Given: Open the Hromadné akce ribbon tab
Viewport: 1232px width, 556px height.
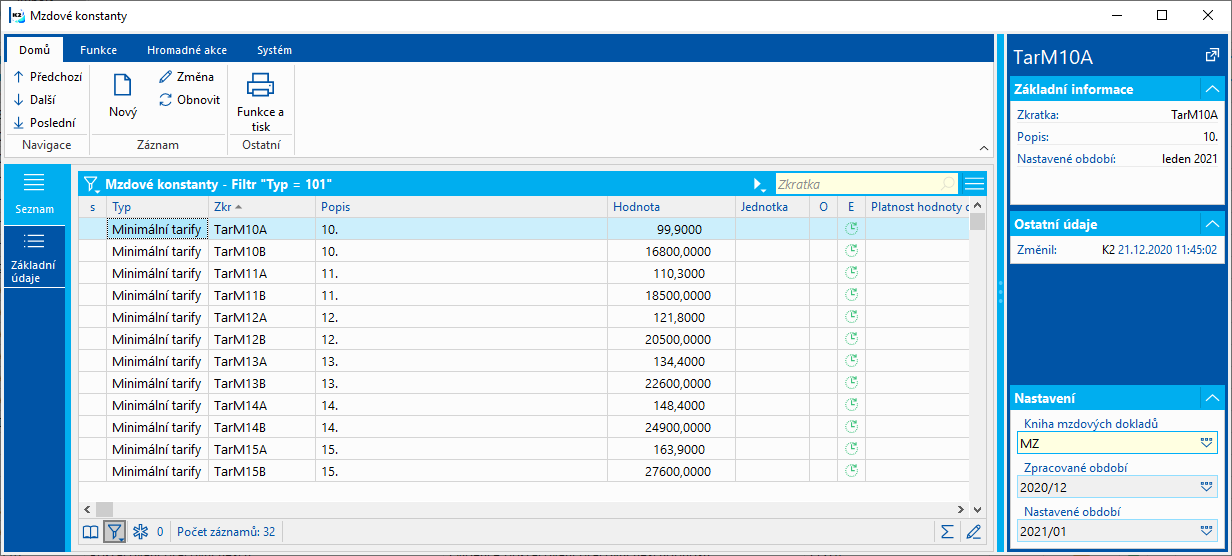Looking at the screenshot, I should 187,49.
